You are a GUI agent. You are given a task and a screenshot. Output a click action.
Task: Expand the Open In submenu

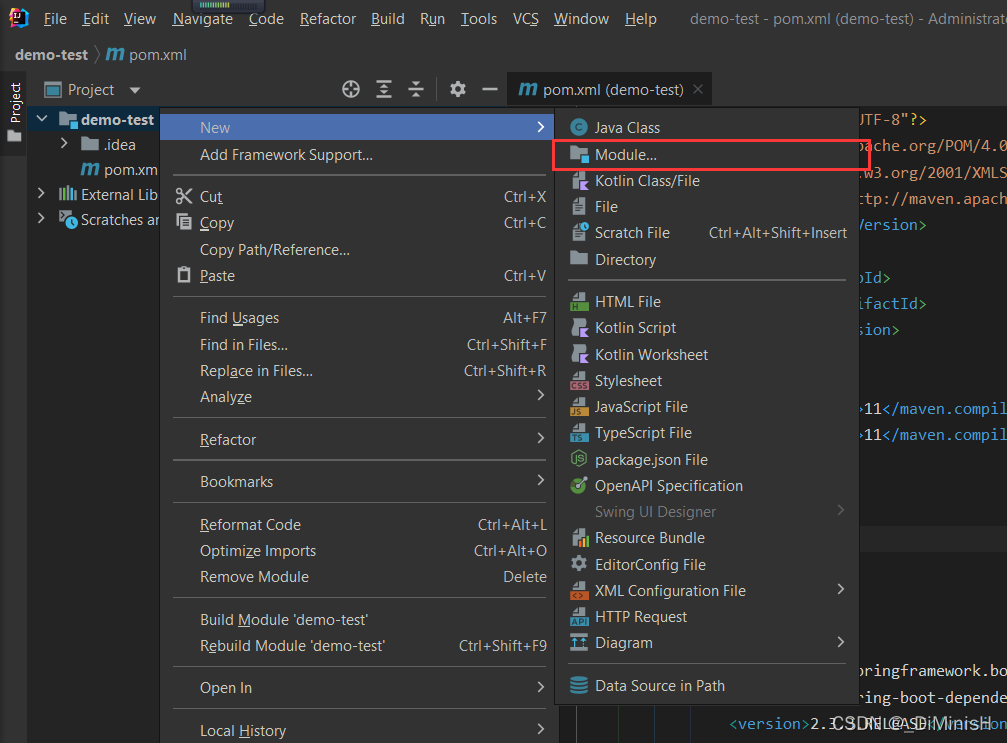pos(540,687)
